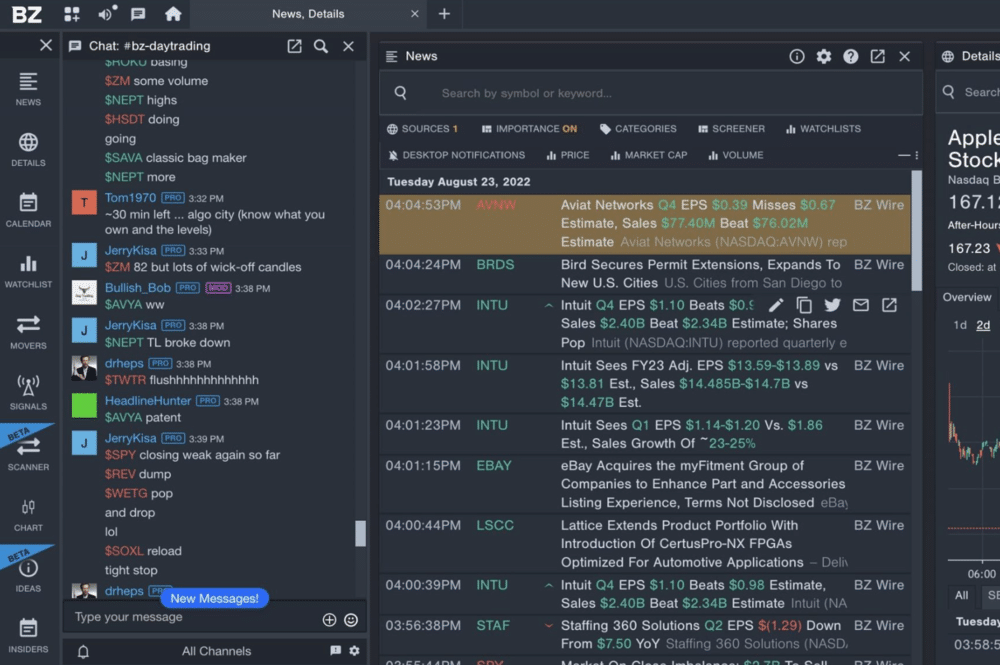Open the Watchlists filter
This screenshot has width=1000, height=665.
[823, 129]
